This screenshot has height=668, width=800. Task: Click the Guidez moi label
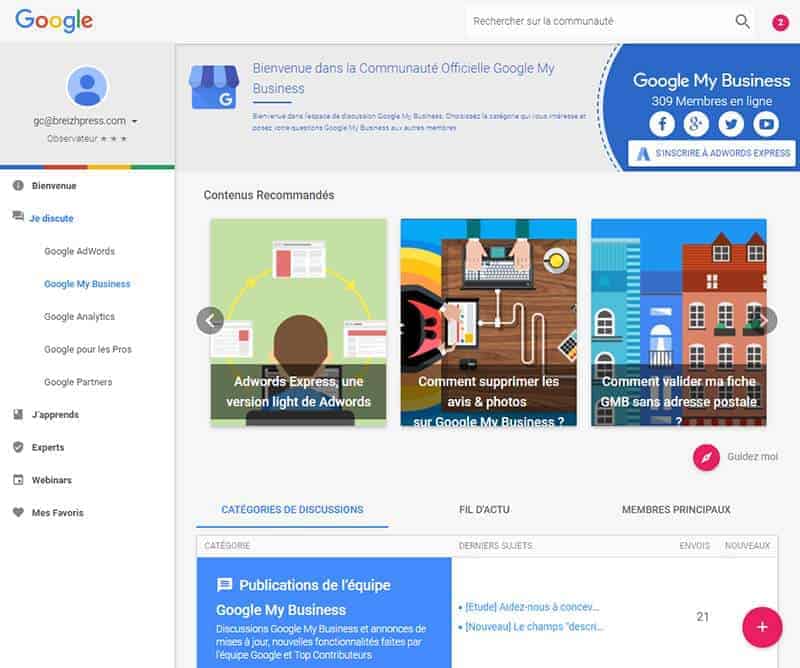pos(753,457)
